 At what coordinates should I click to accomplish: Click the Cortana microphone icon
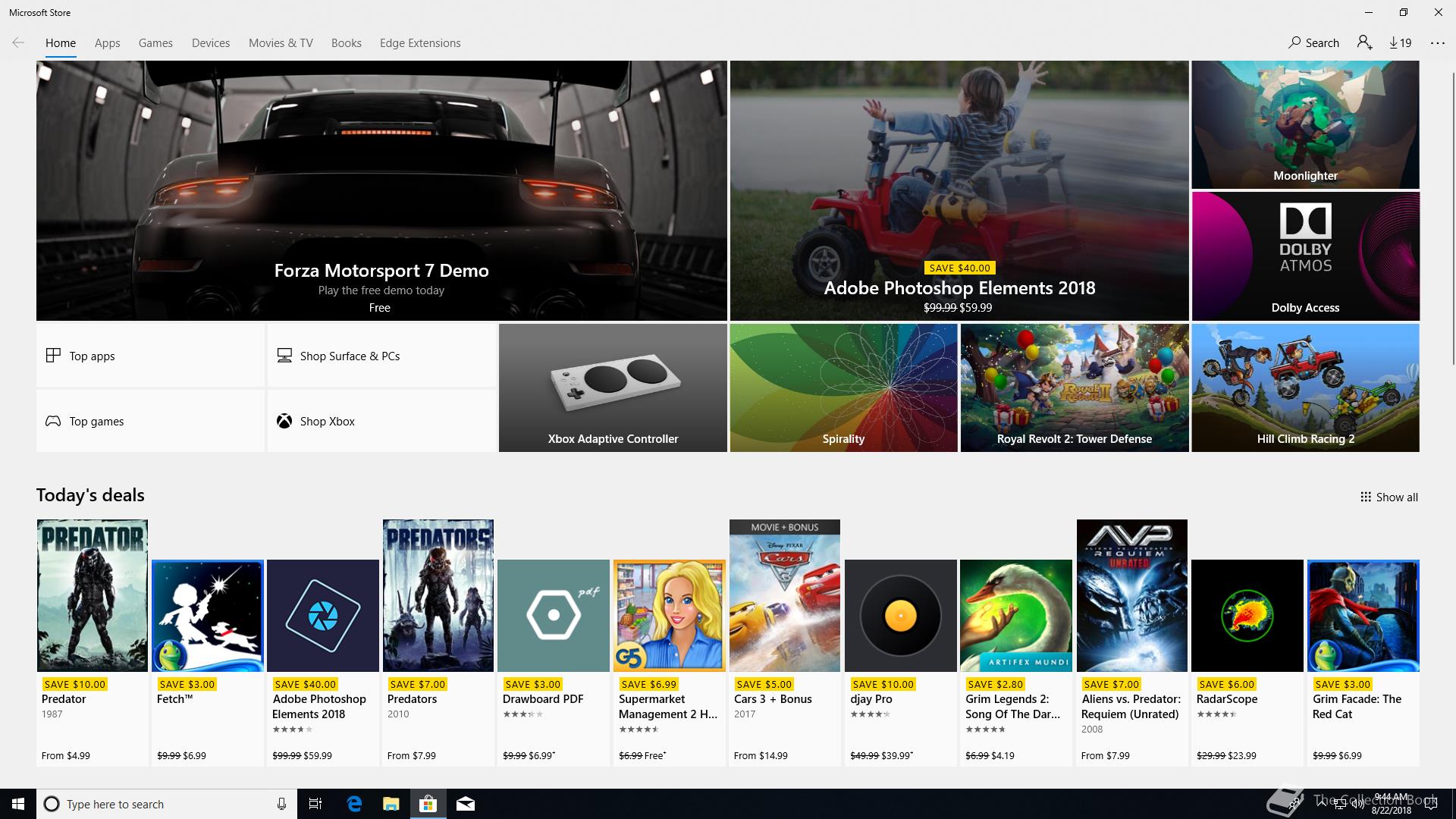tap(281, 804)
